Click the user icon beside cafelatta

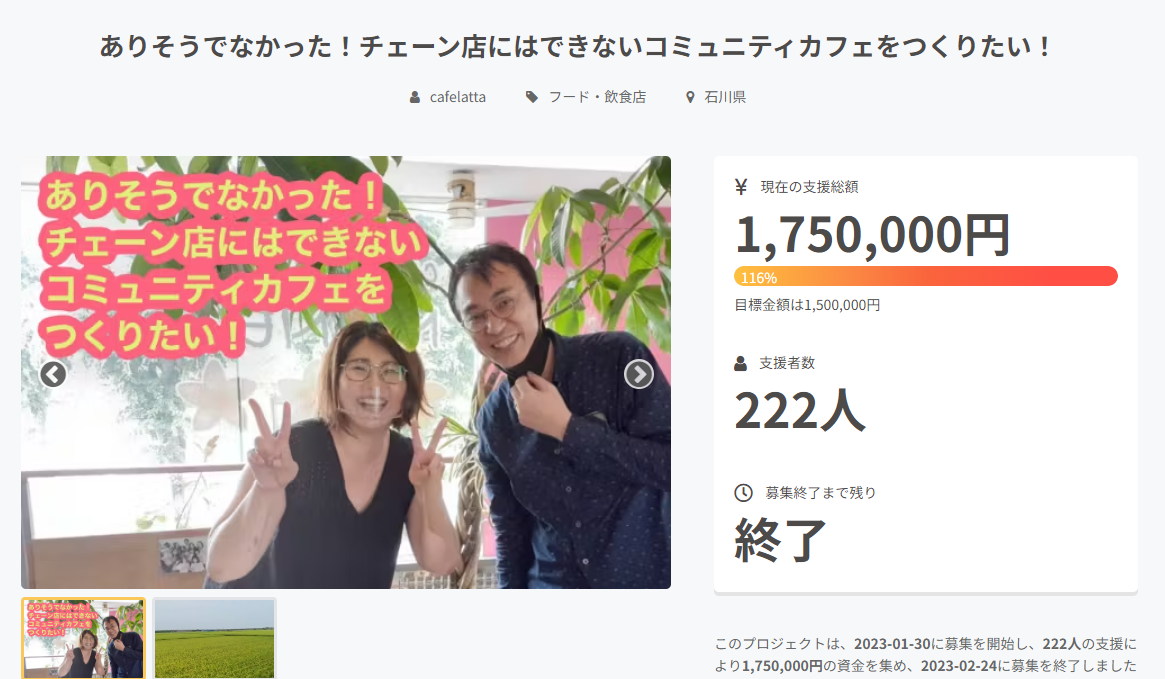click(x=415, y=97)
